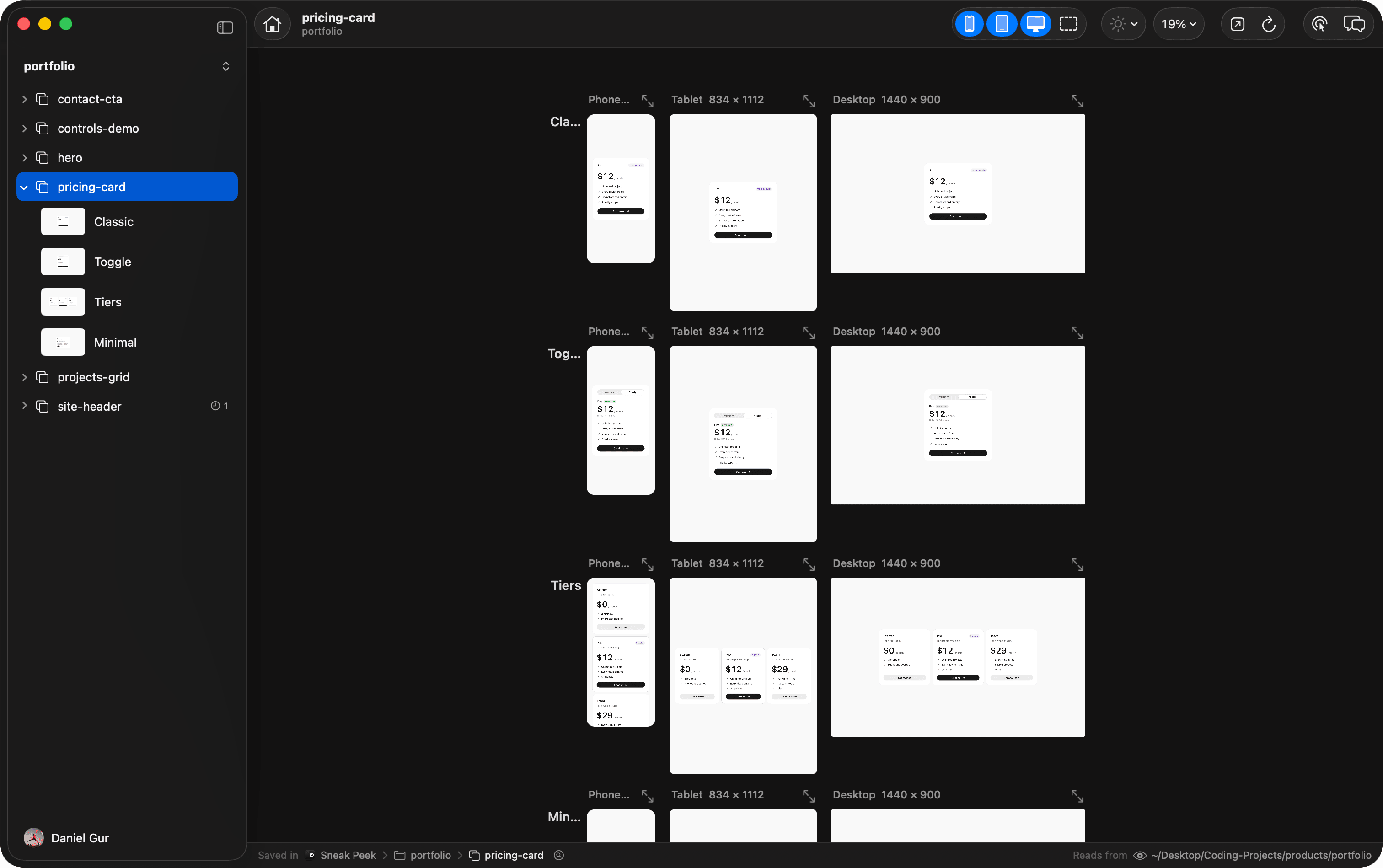This screenshot has width=1383, height=868.
Task: Expand the controls-demo tree item
Action: [24, 129]
